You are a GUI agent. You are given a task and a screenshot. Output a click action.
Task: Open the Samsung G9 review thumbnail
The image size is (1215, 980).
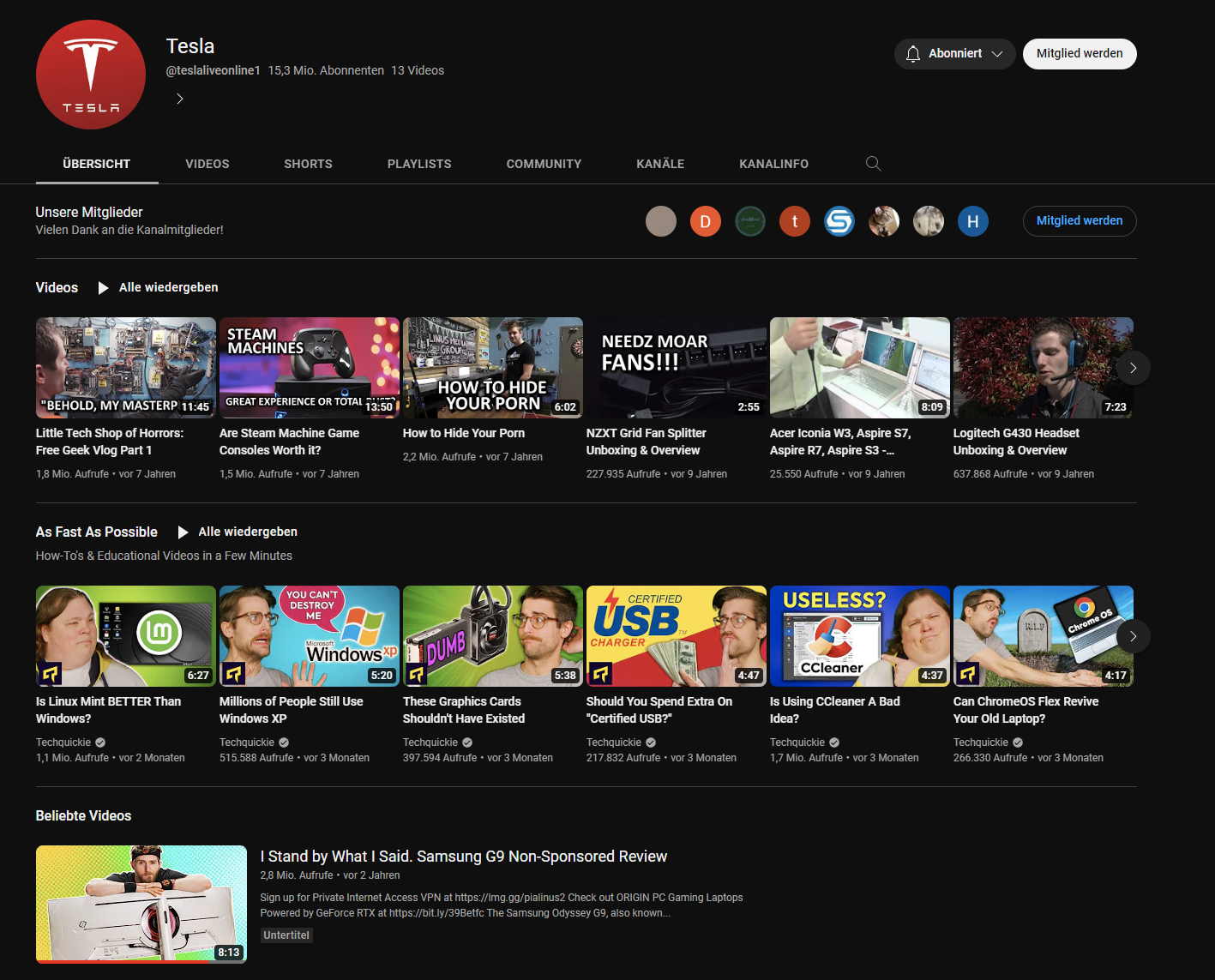click(x=141, y=905)
